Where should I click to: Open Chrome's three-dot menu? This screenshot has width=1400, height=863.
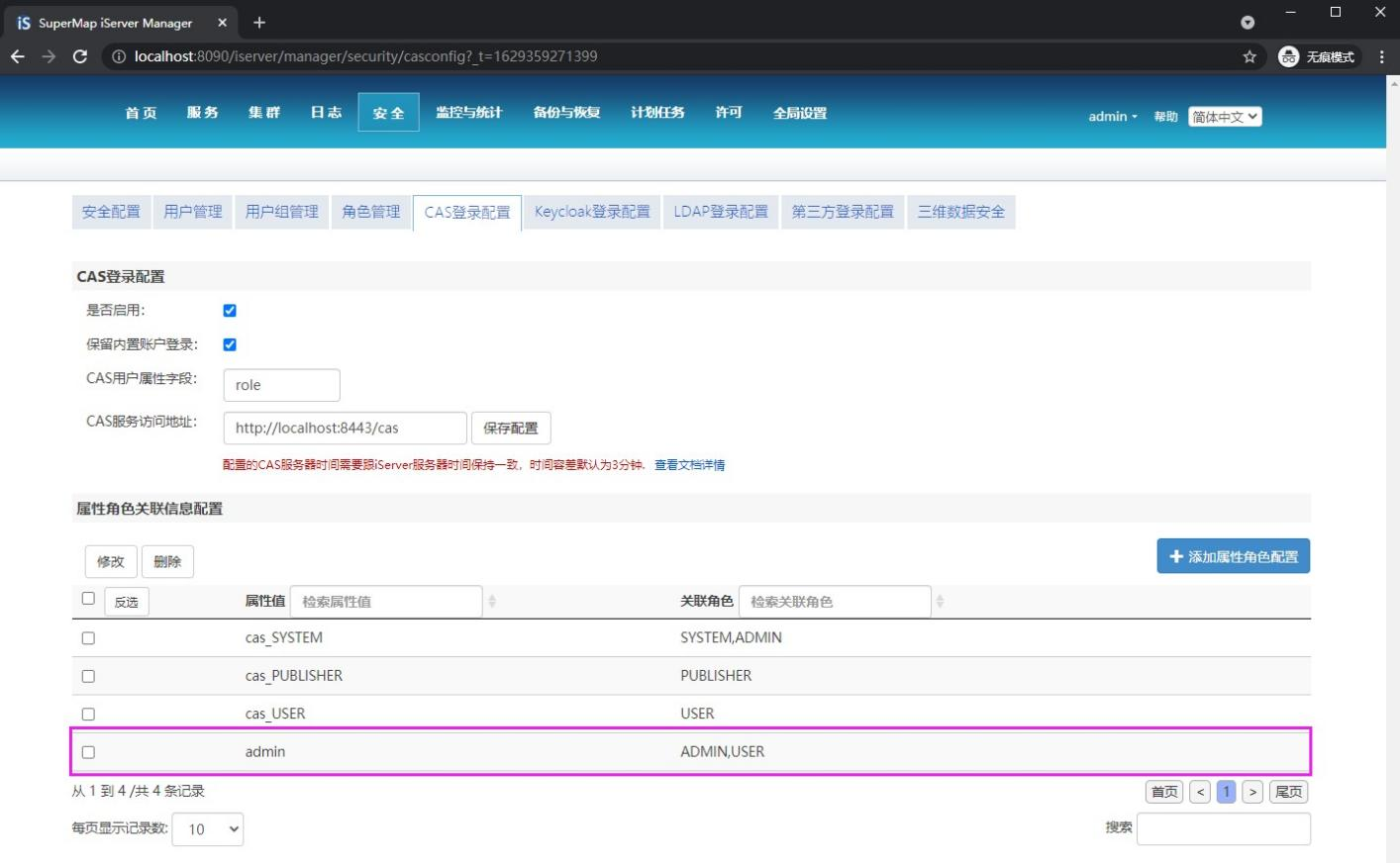coord(1381,56)
